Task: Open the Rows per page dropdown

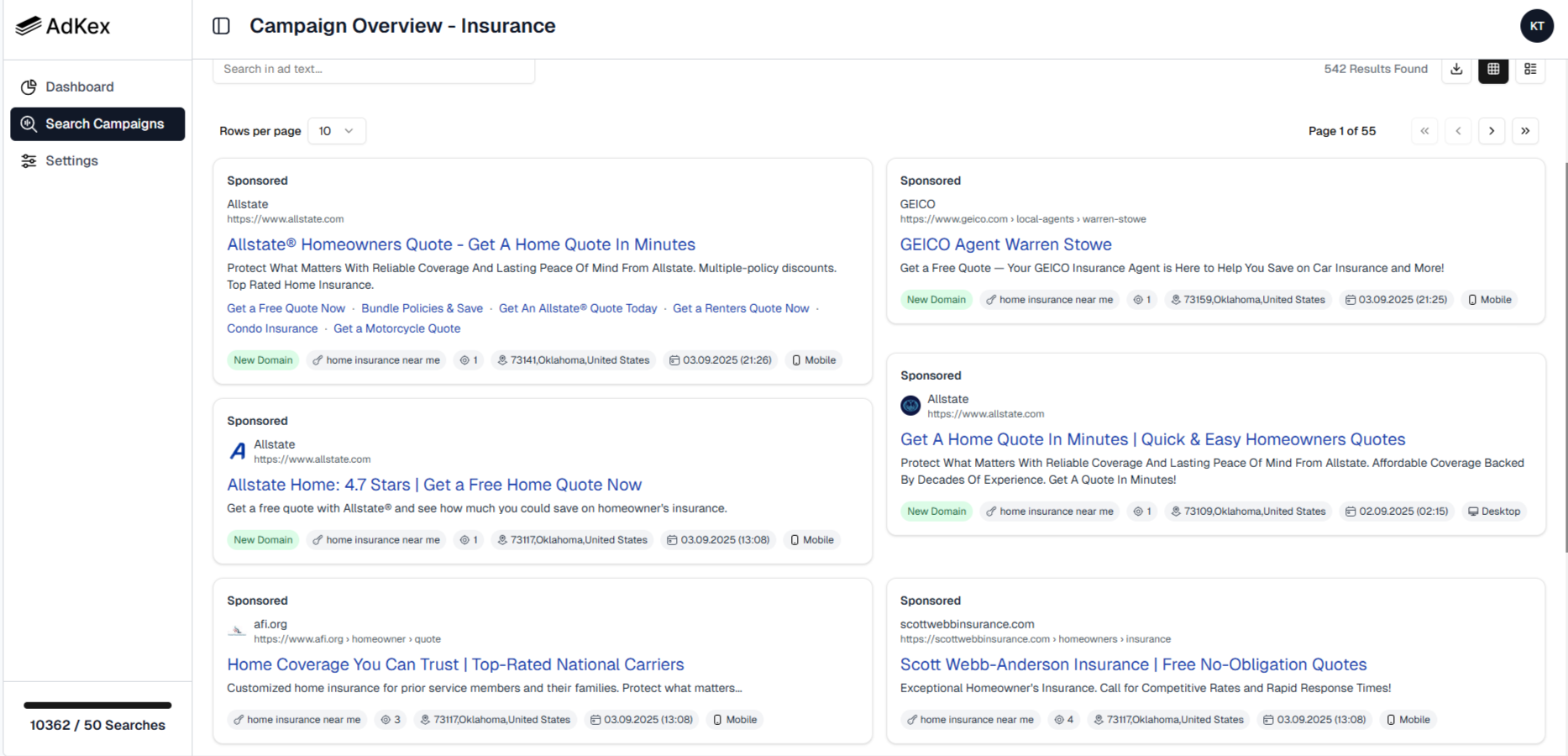Action: [335, 130]
